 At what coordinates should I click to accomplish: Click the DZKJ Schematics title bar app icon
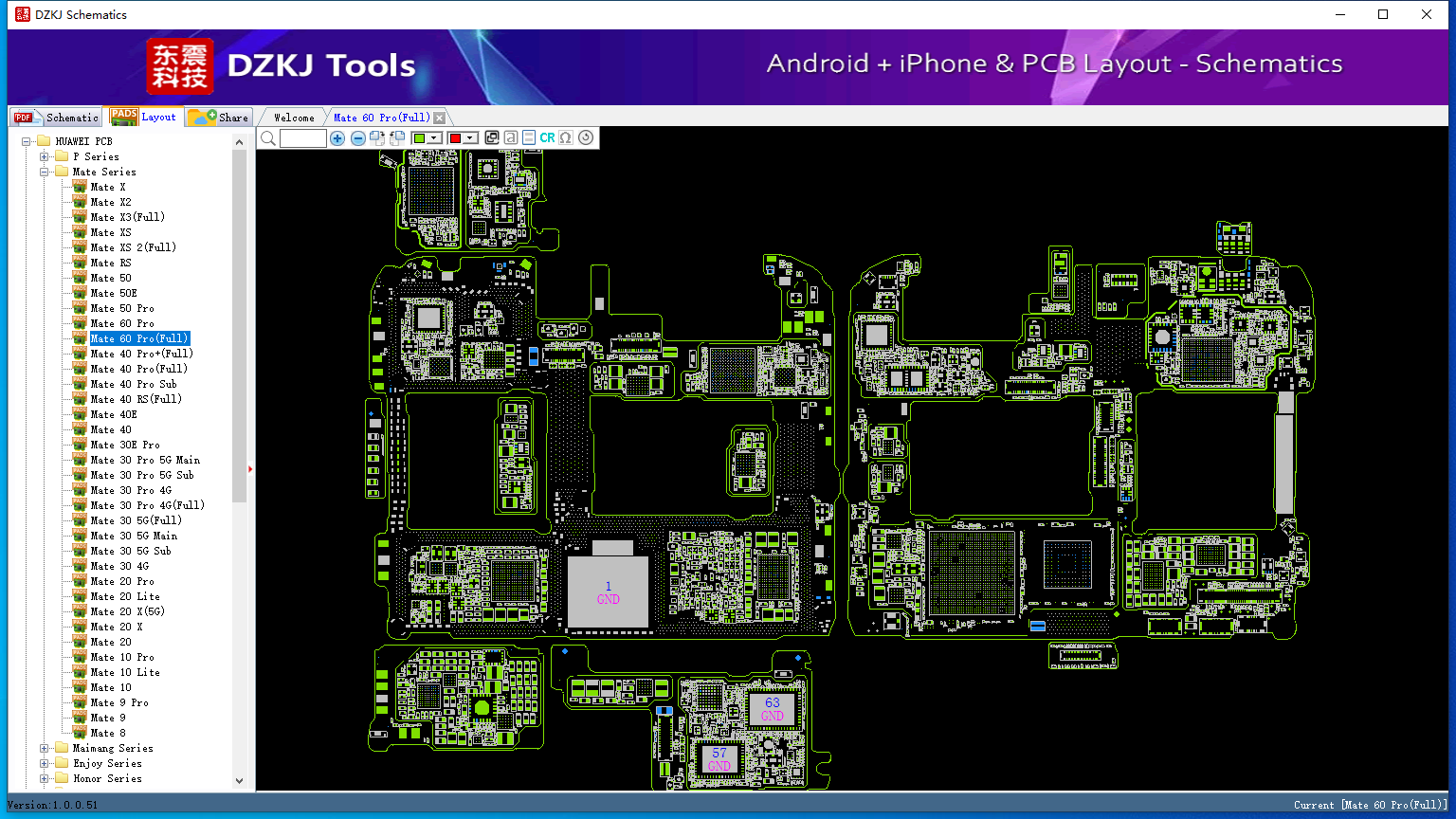point(23,14)
